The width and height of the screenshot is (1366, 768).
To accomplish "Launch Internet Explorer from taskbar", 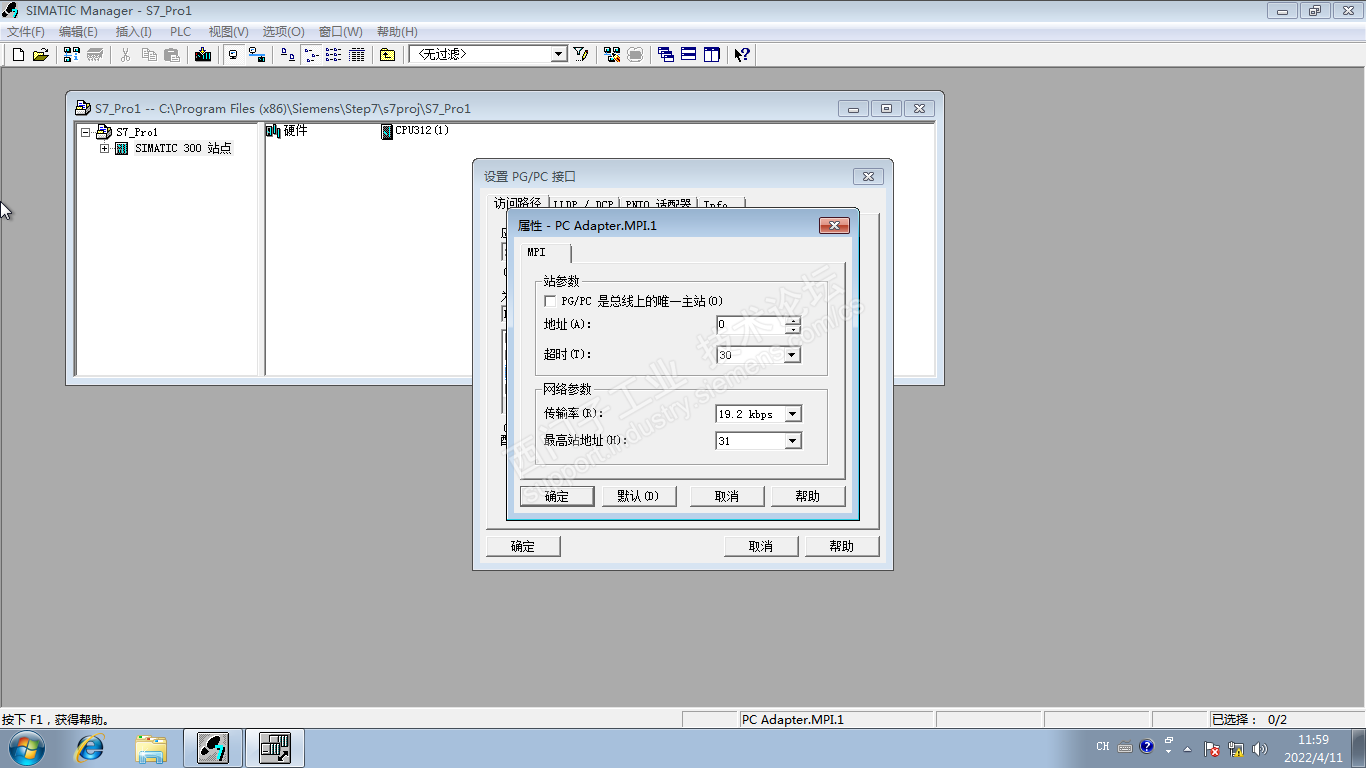I will (x=90, y=748).
